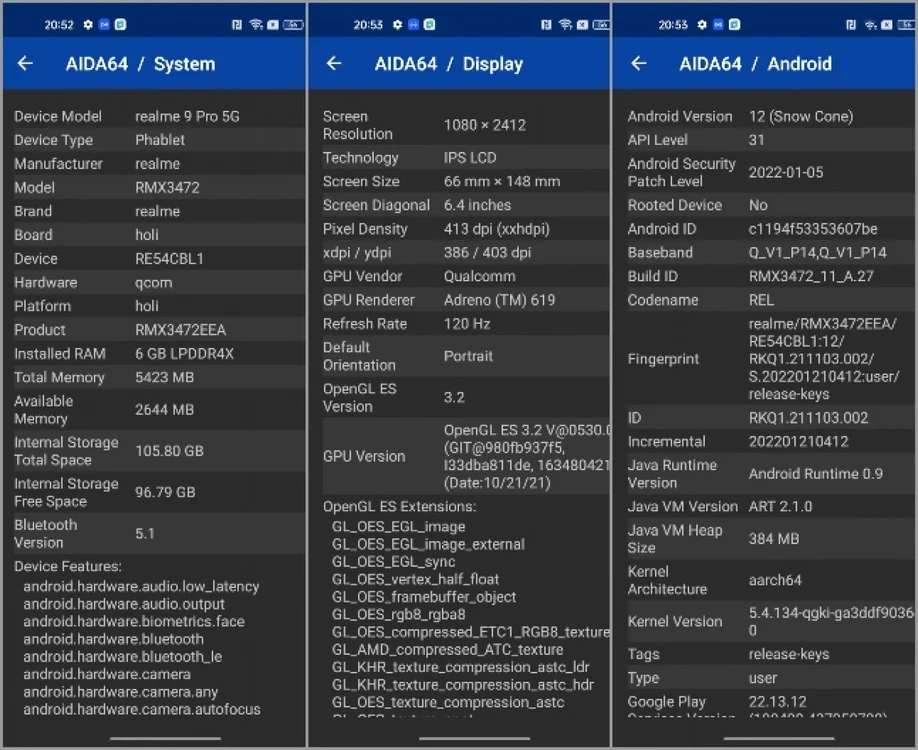Tap the settings gear icon in the System screen status bar
Viewport: 918px width, 750px height.
[x=88, y=25]
